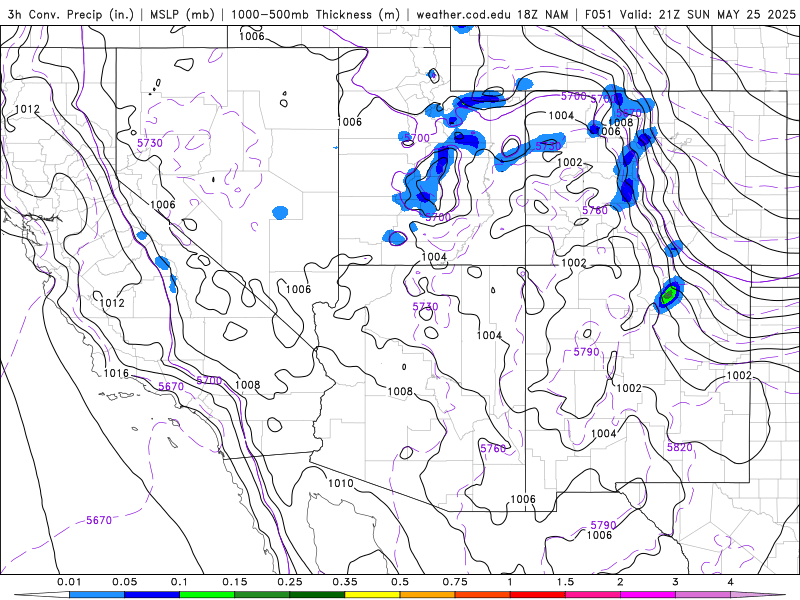Click the "0.01" legend value

69,582
